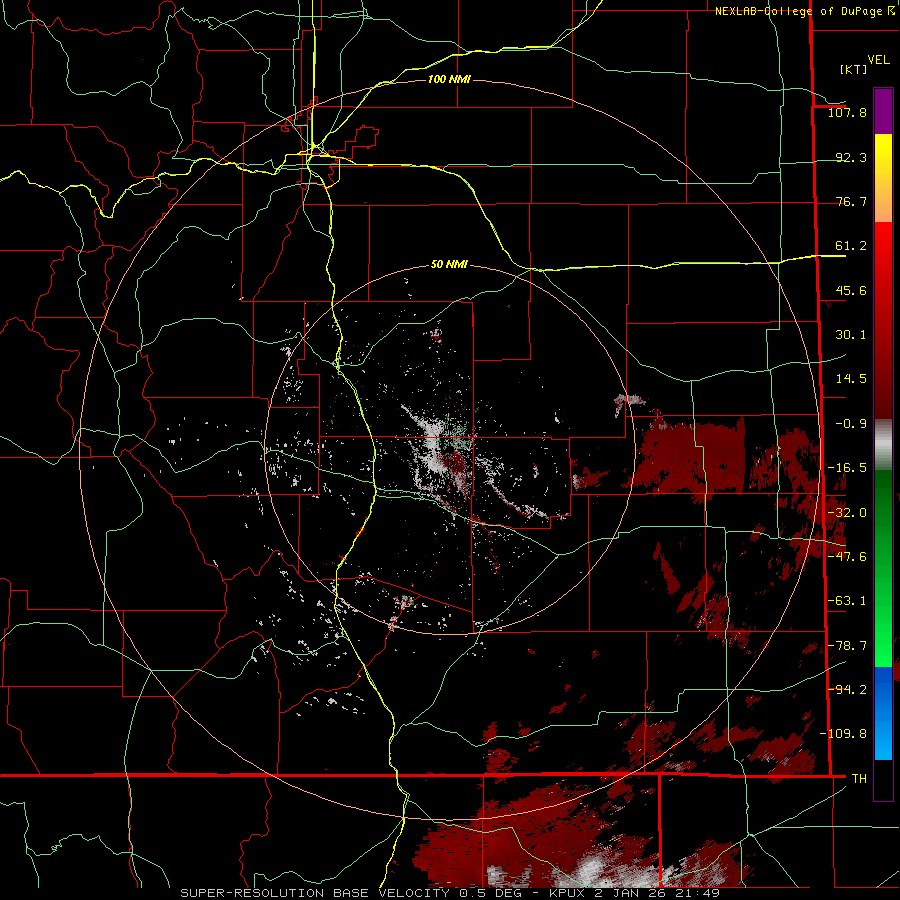Image resolution: width=900 pixels, height=900 pixels.
Task: Pick the purple segment of the color bar
Action: [883, 111]
